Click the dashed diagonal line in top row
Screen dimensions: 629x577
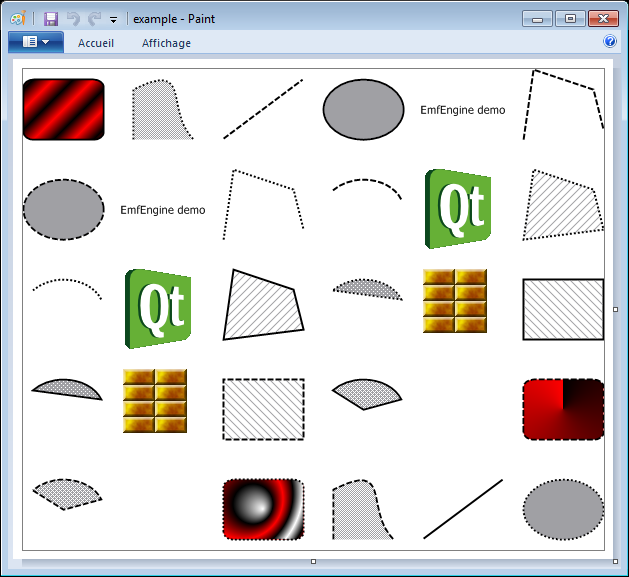[x=263, y=109]
